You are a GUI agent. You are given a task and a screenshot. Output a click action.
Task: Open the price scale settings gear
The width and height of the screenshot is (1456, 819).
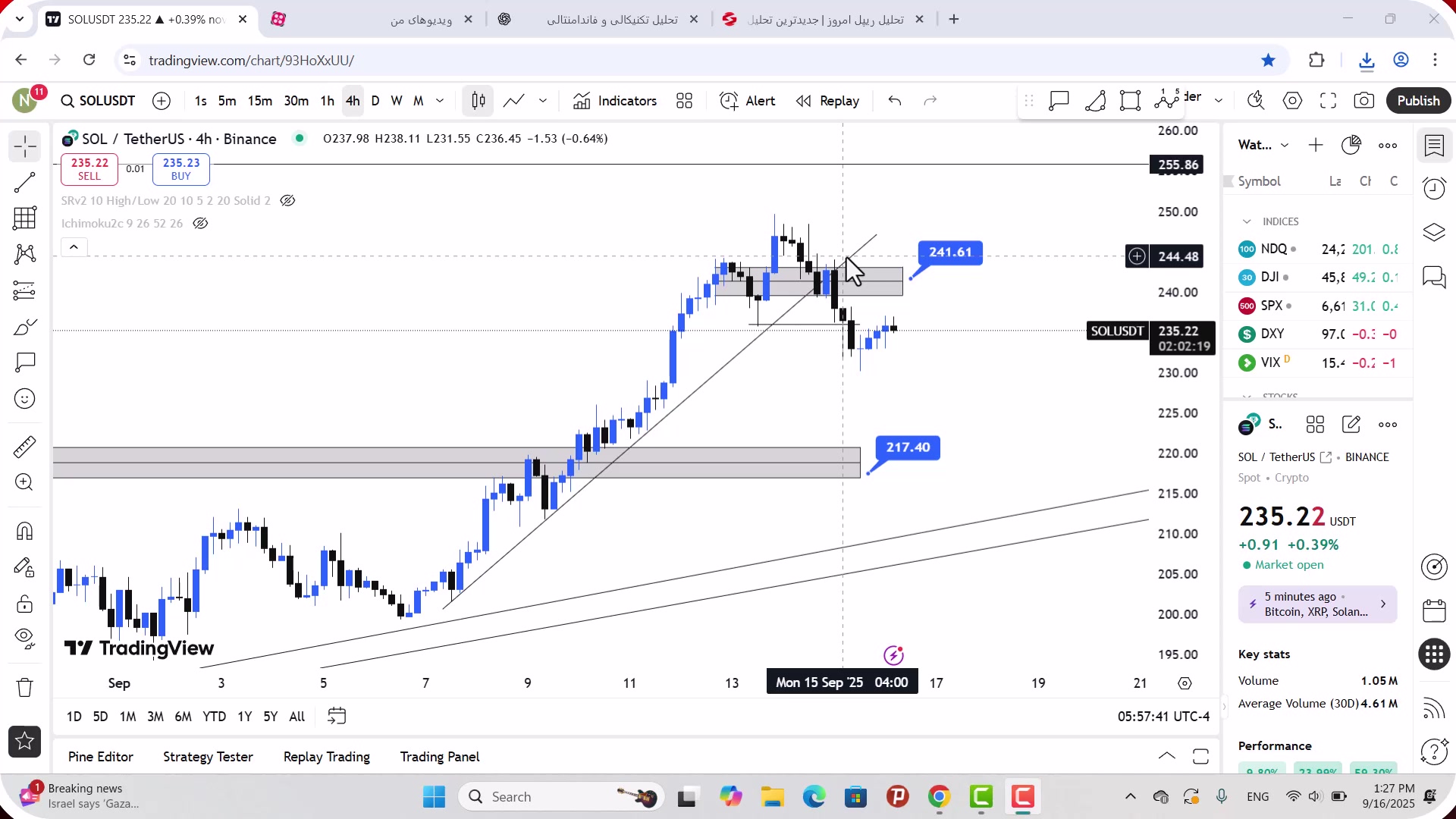tap(1185, 683)
